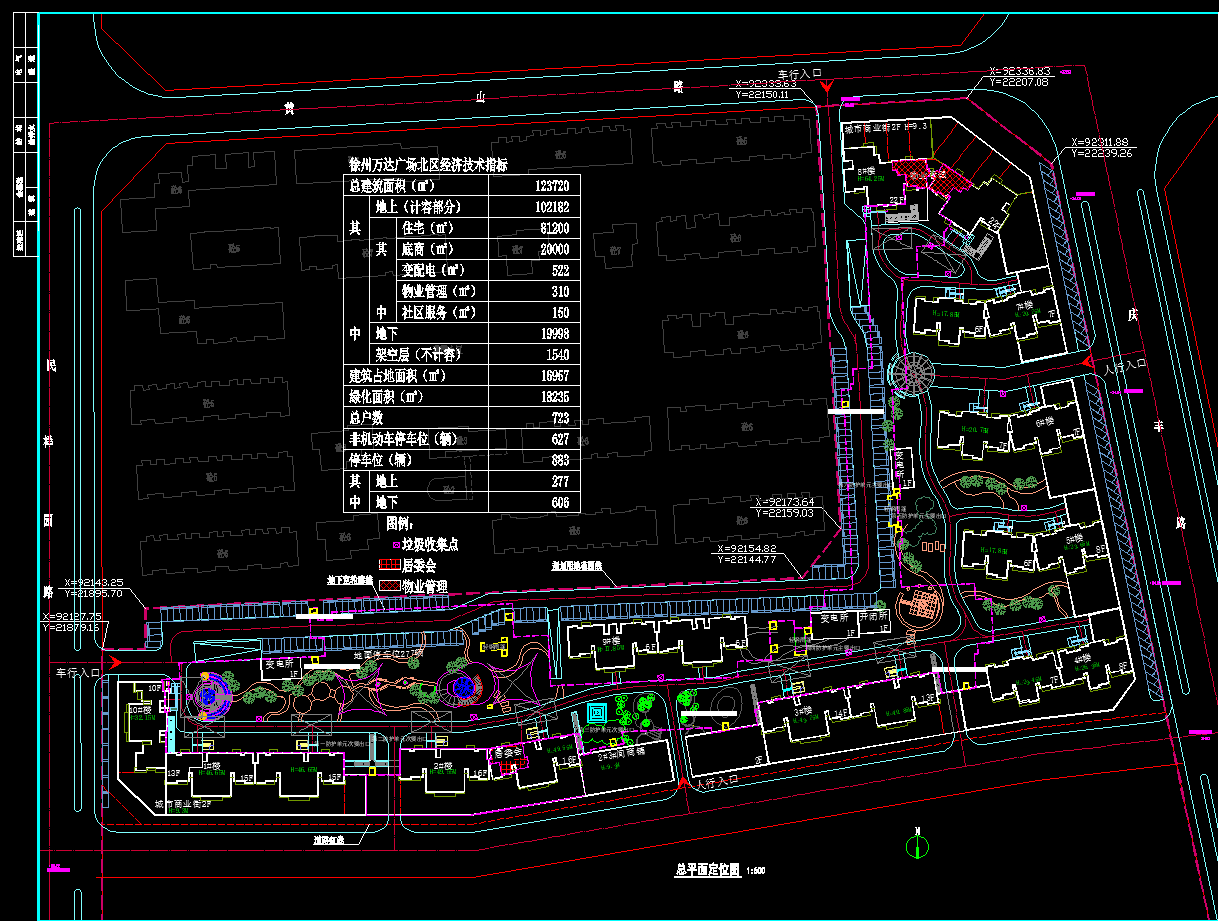Image resolution: width=1219 pixels, height=921 pixels.
Task: Select the red grid 居委会 legend symbol
Action: tap(390, 566)
